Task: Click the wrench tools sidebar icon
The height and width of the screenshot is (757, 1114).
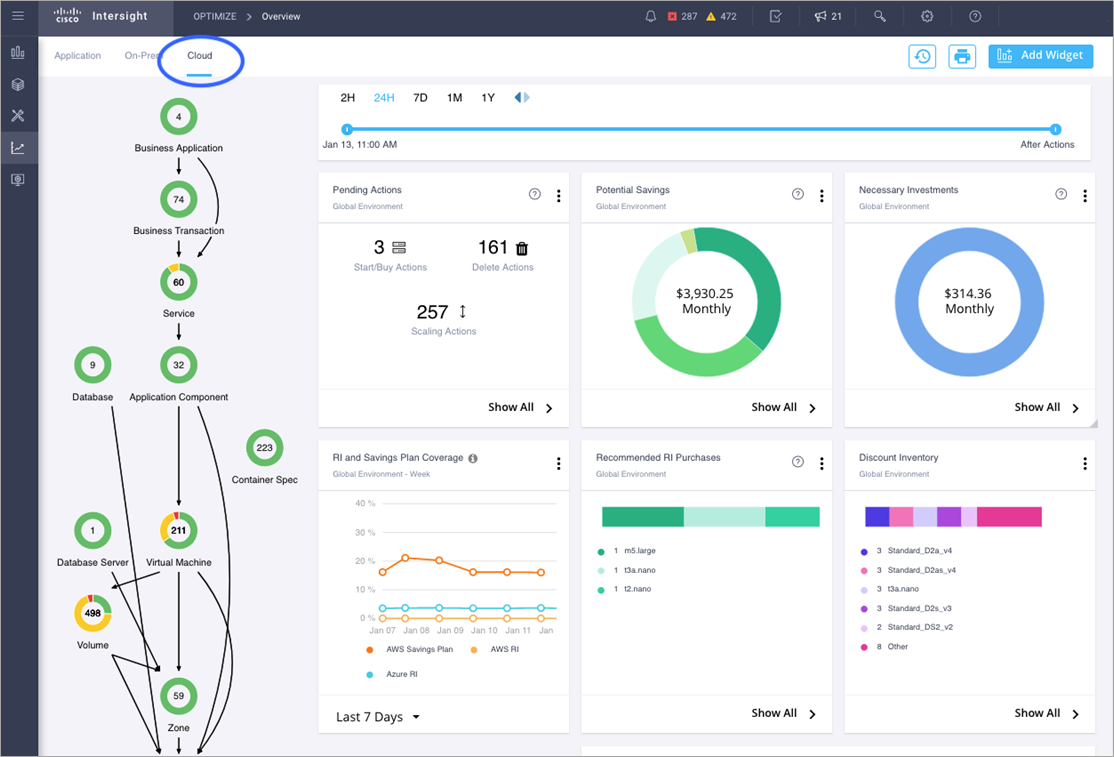Action: point(18,116)
